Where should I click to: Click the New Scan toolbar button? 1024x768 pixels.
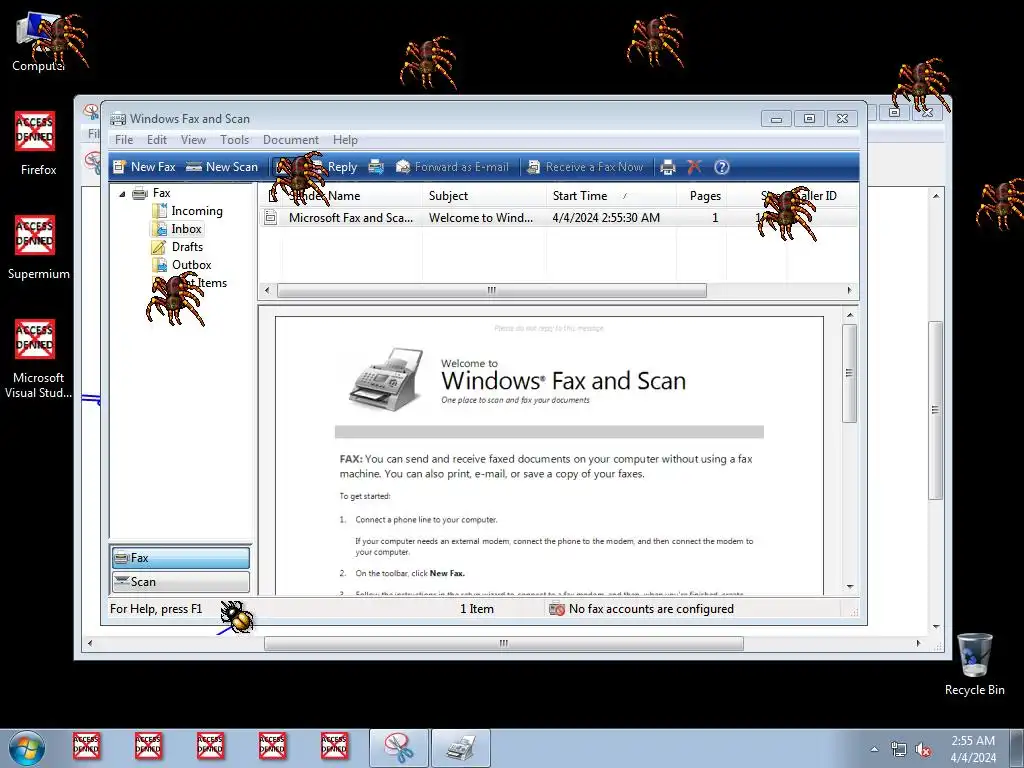click(x=222, y=167)
